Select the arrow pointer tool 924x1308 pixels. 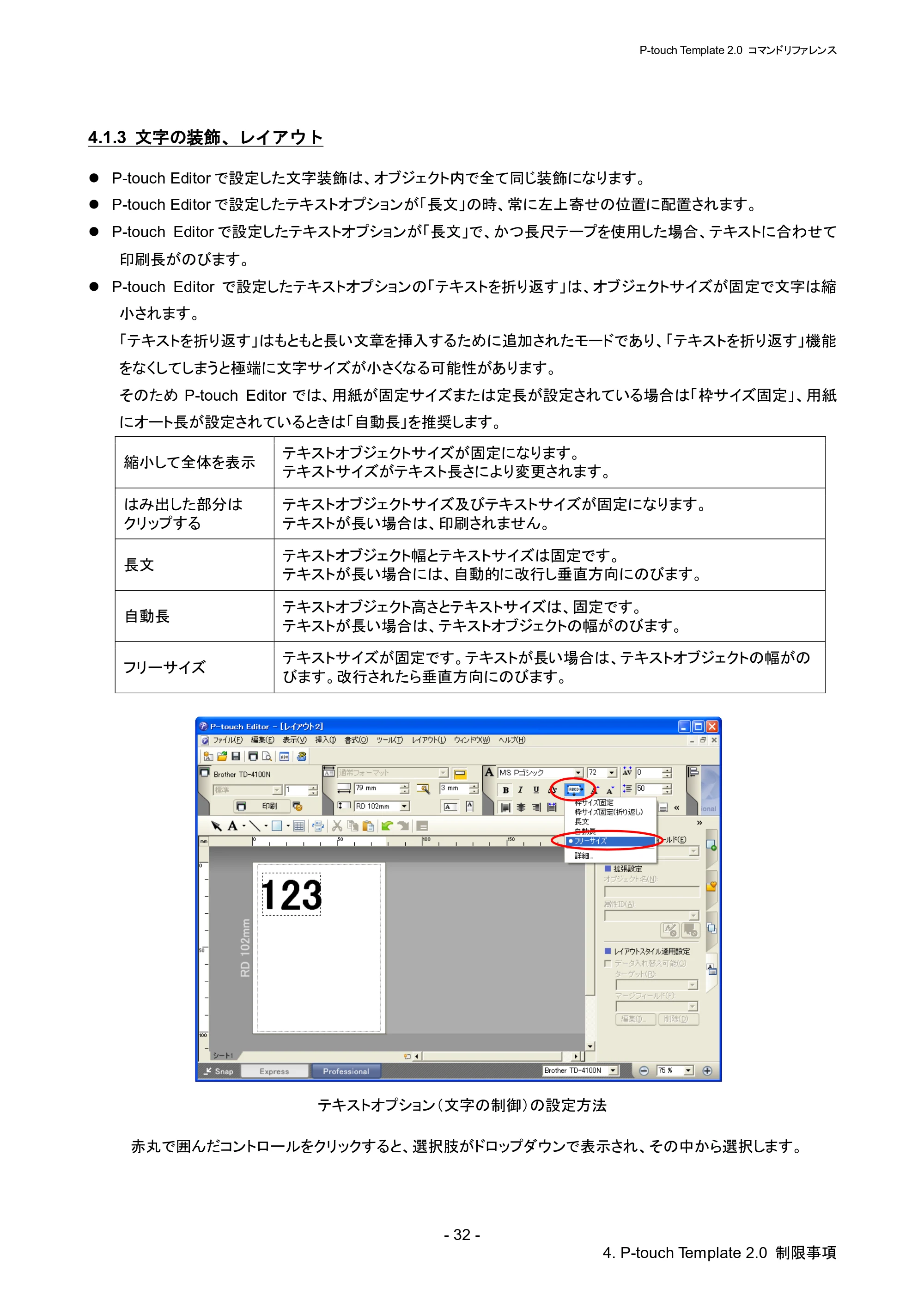(x=216, y=826)
